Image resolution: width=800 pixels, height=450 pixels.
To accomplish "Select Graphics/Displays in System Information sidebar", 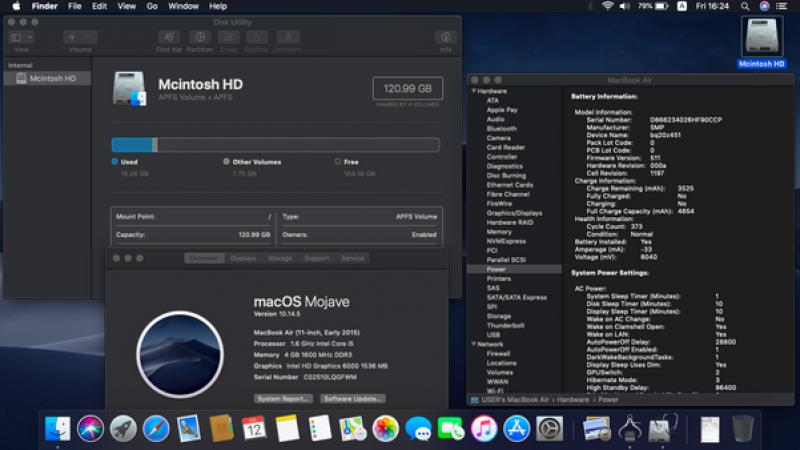I will (514, 213).
